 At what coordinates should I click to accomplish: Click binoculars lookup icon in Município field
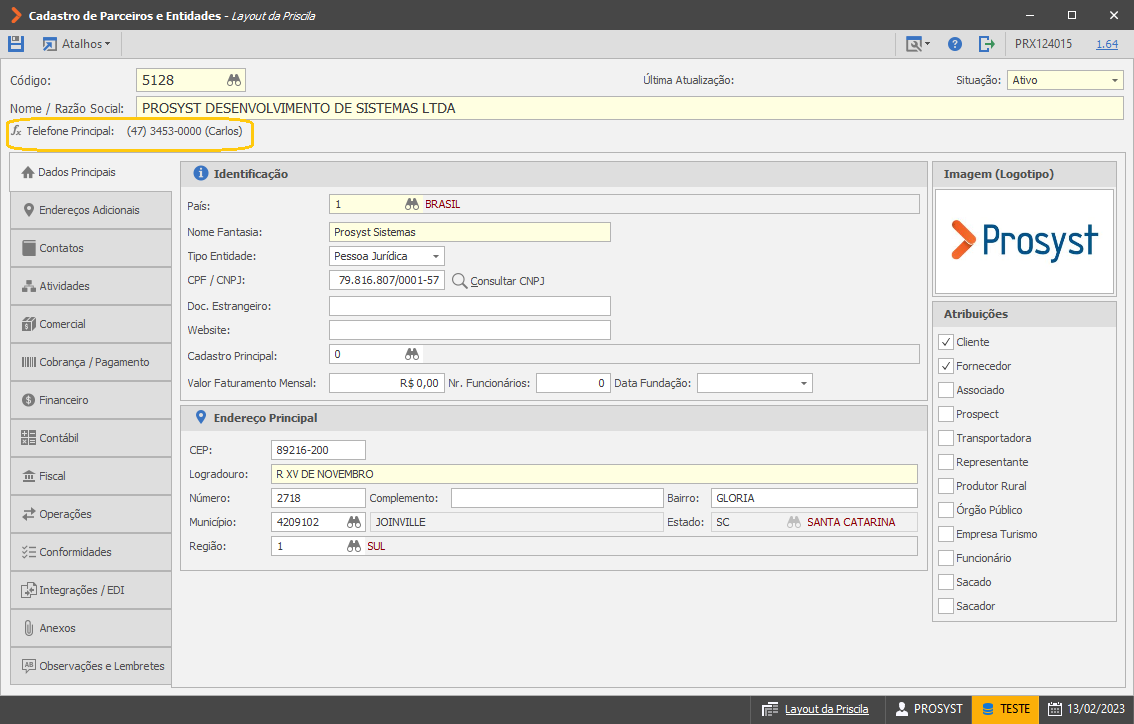(x=354, y=522)
